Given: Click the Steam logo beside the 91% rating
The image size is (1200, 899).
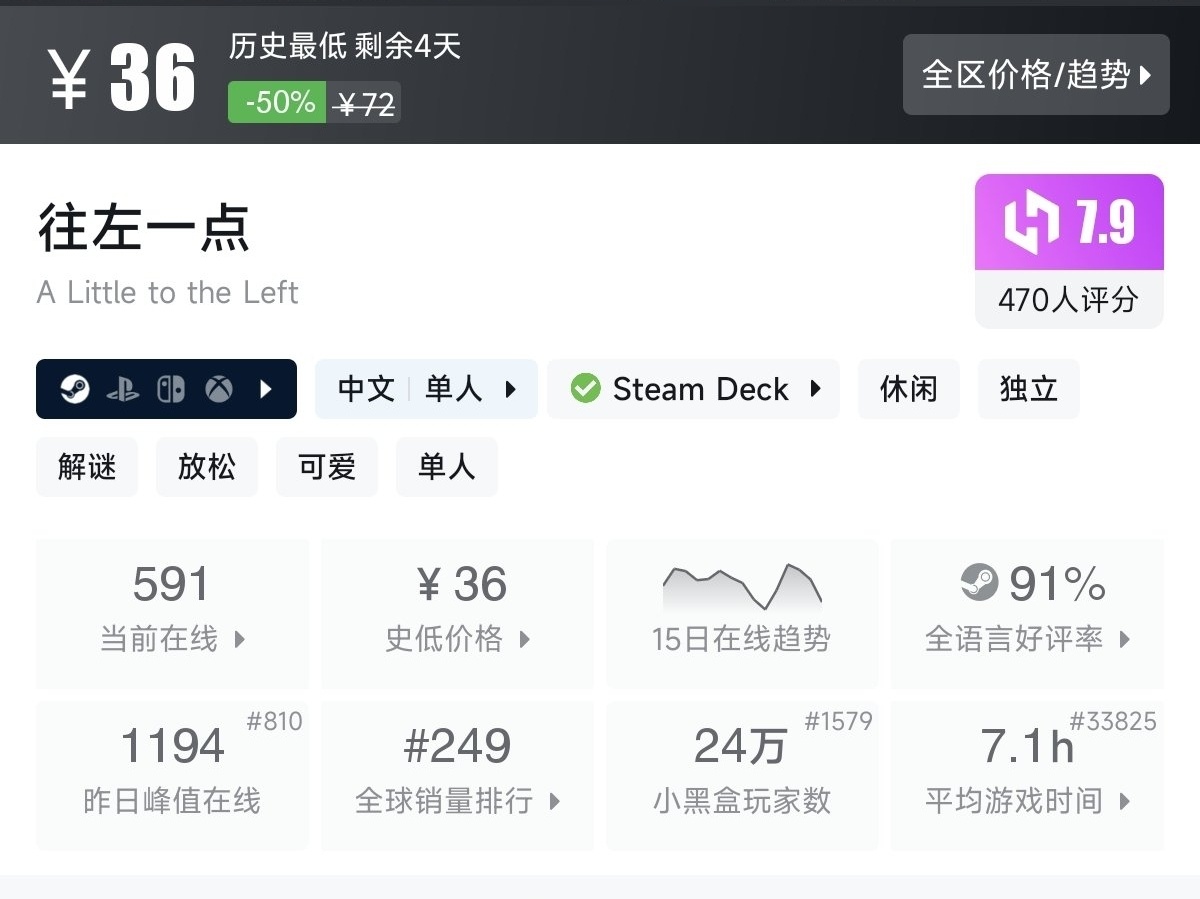Looking at the screenshot, I should pyautogui.click(x=979, y=582).
